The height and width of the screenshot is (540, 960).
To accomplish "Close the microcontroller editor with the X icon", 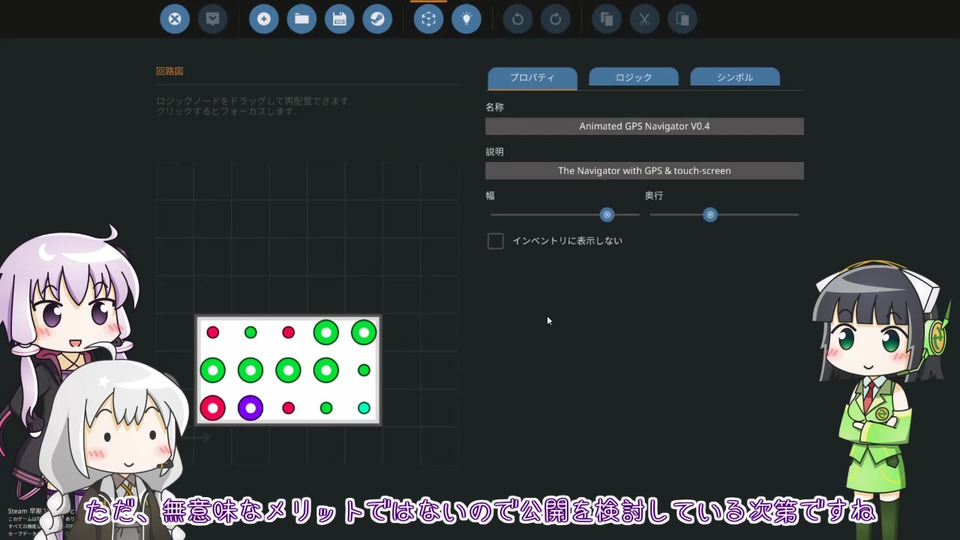I will point(174,19).
